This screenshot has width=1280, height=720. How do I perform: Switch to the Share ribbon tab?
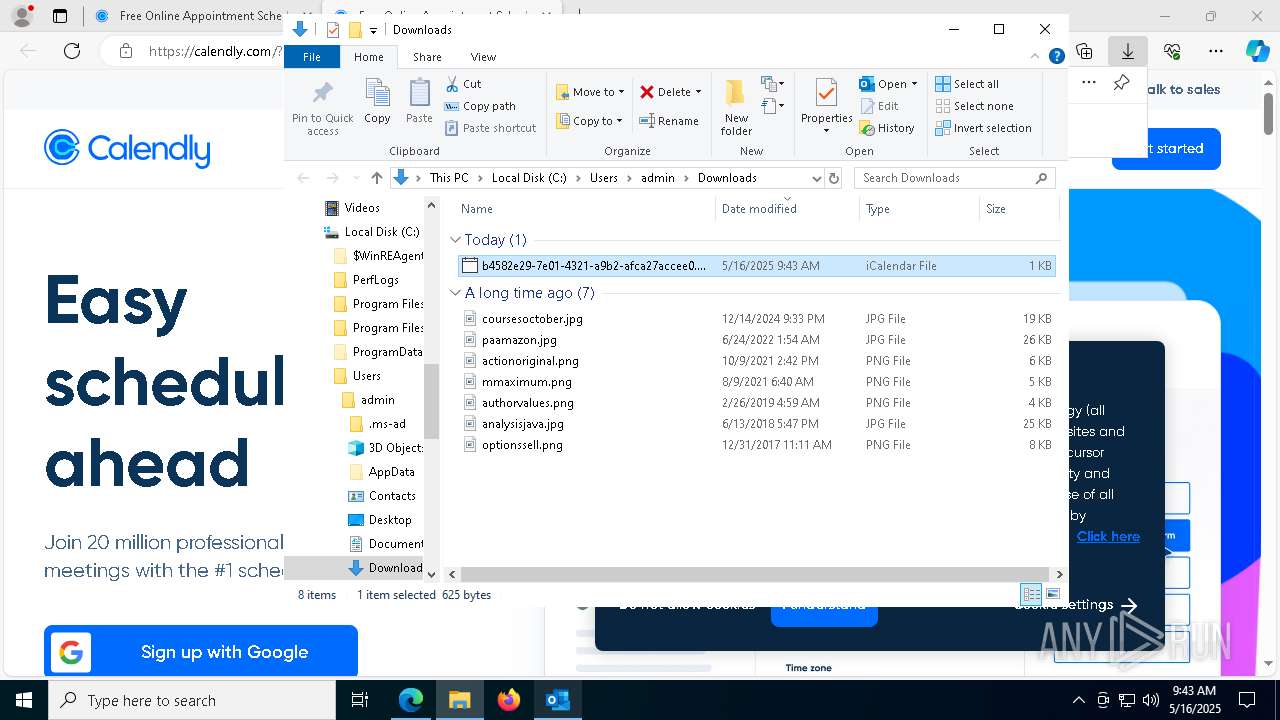click(x=427, y=57)
